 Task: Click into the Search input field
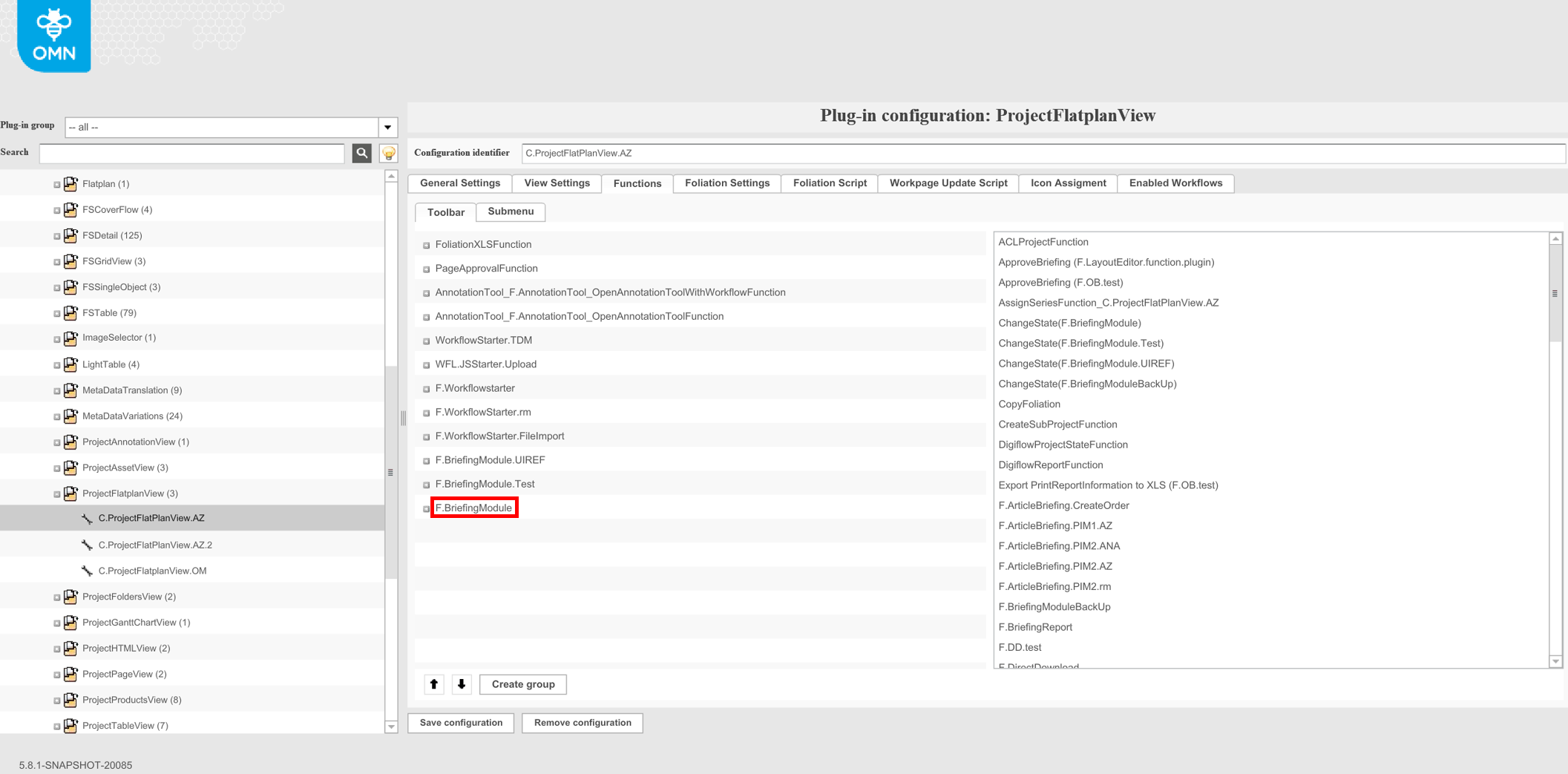pos(191,153)
